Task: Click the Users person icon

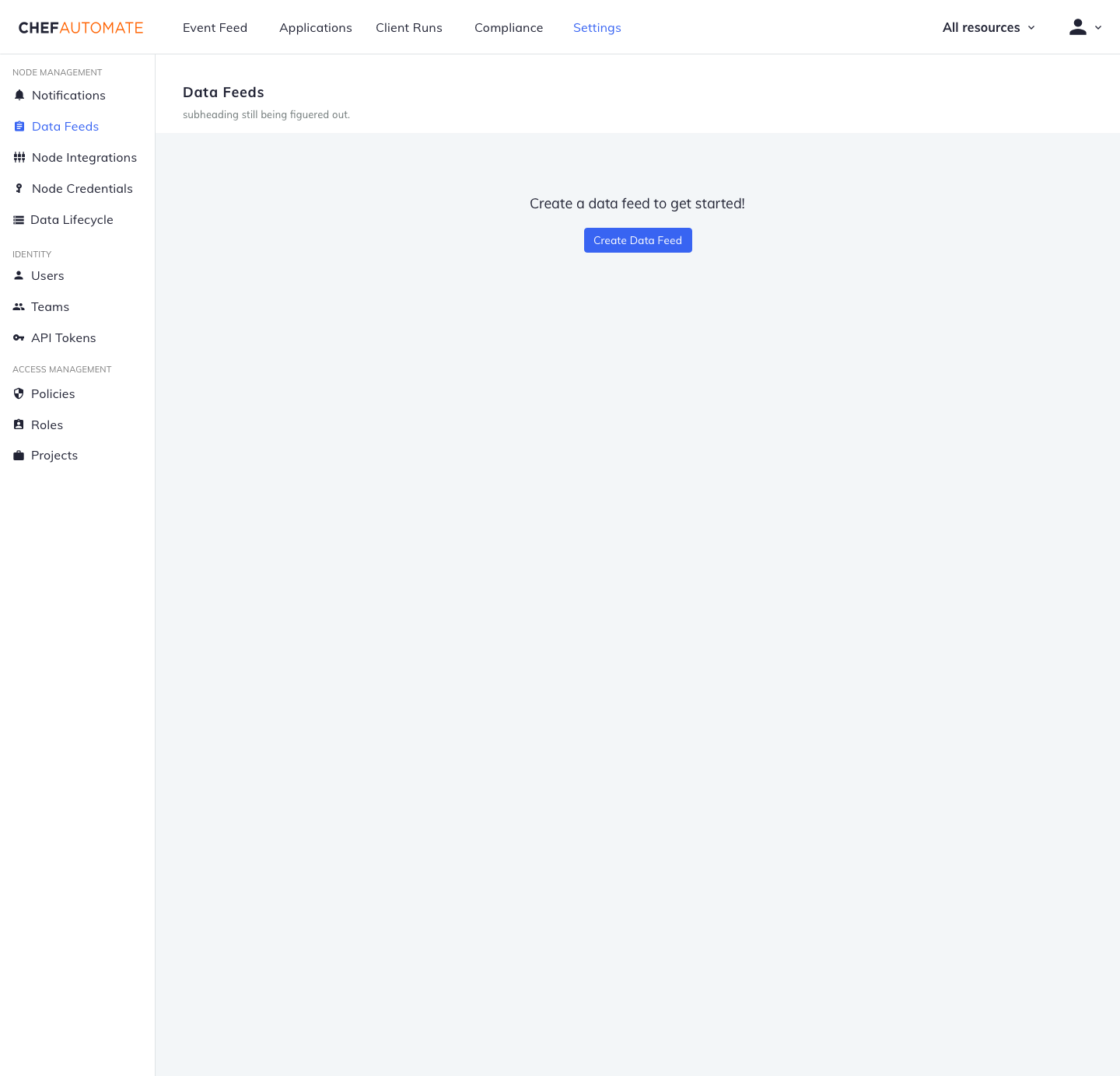Action: (x=19, y=275)
